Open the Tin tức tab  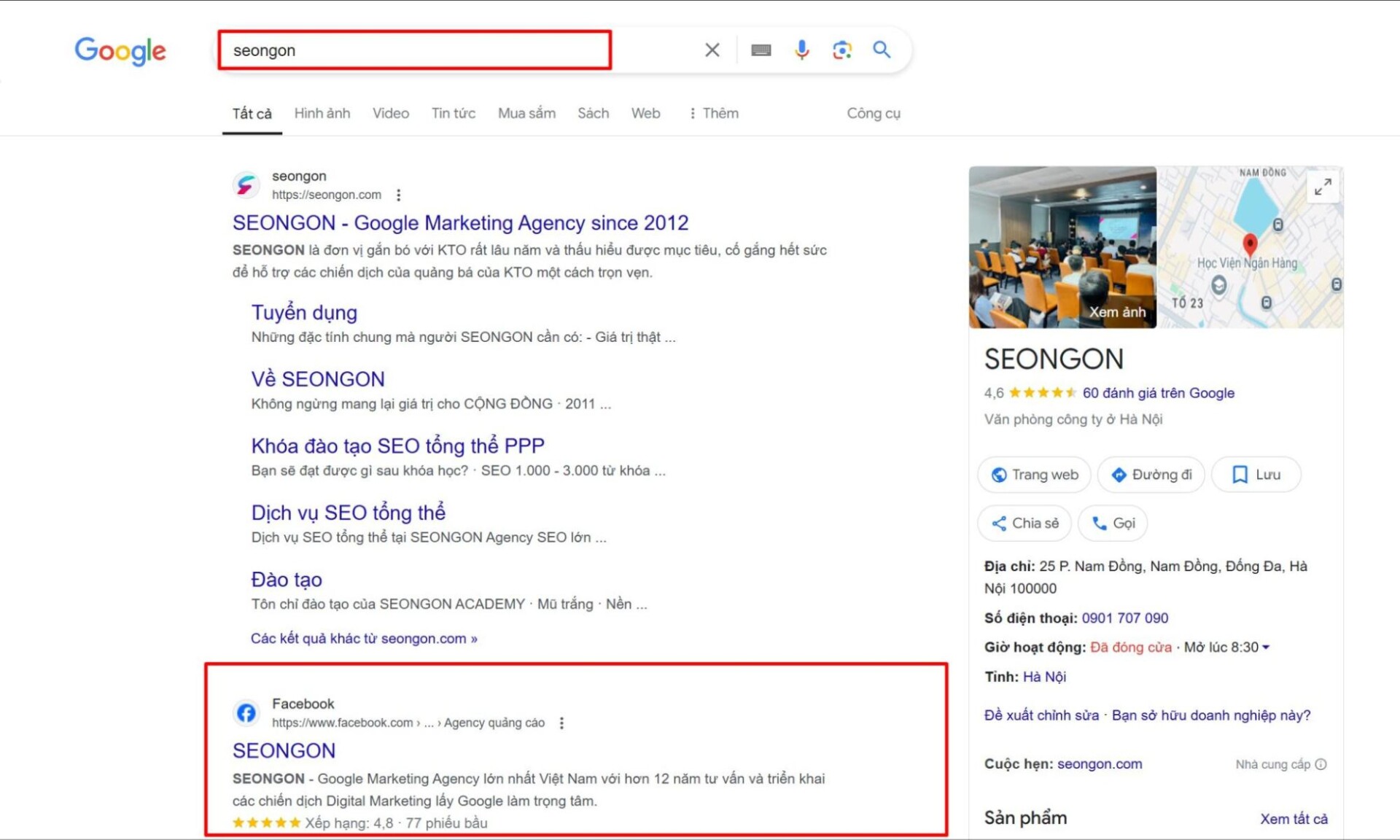454,113
